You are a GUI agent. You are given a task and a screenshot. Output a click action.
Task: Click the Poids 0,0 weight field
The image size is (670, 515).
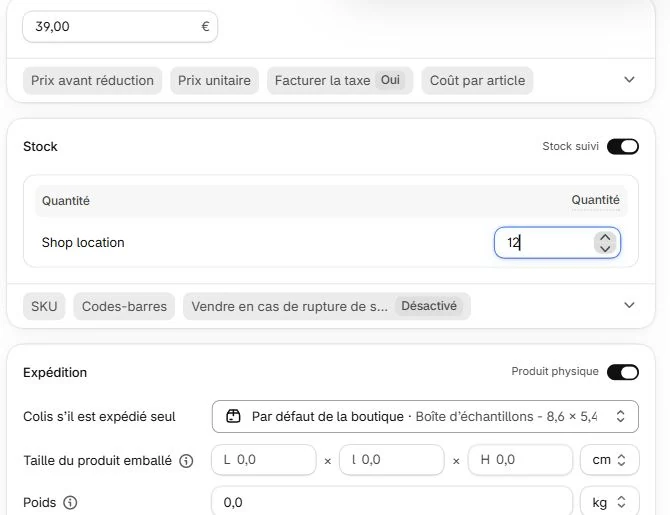click(392, 502)
